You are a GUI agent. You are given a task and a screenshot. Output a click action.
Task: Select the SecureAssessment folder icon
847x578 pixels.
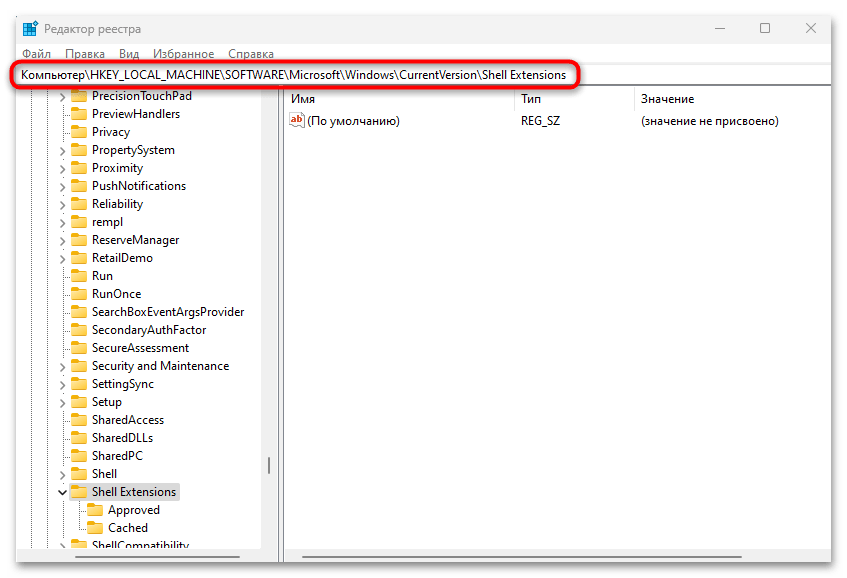click(x=80, y=347)
